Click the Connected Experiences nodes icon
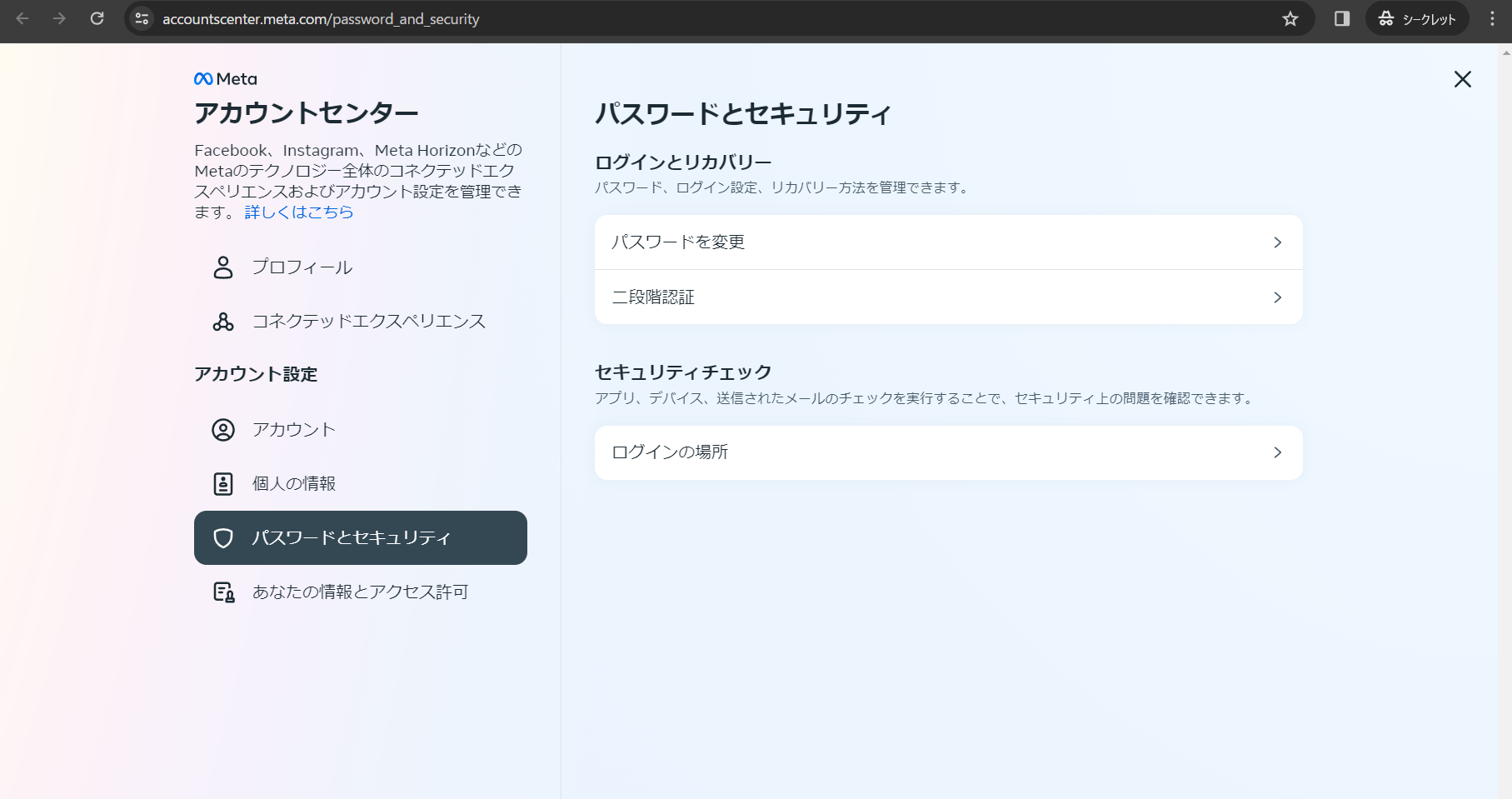The image size is (1512, 799). [x=223, y=322]
